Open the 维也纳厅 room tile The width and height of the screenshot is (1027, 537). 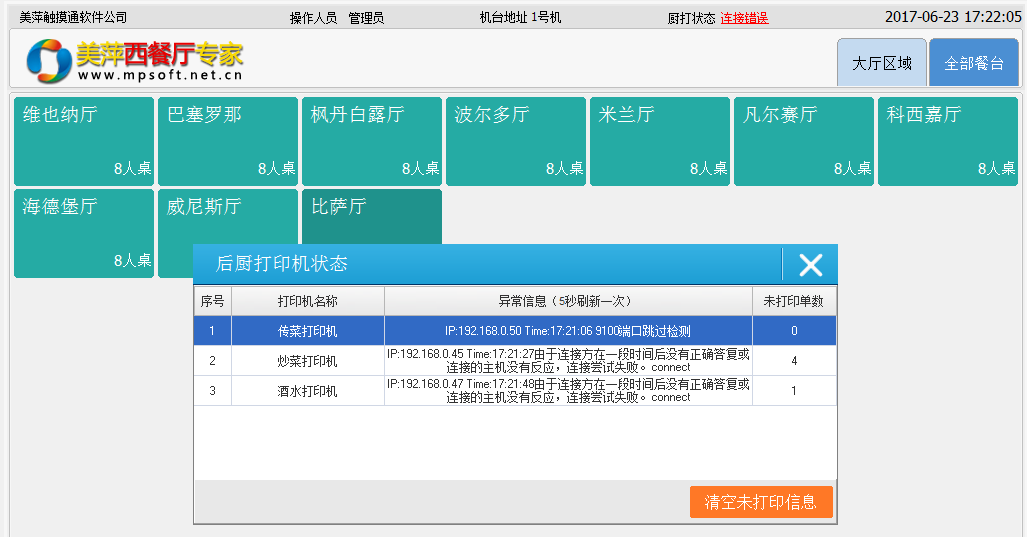(x=84, y=141)
